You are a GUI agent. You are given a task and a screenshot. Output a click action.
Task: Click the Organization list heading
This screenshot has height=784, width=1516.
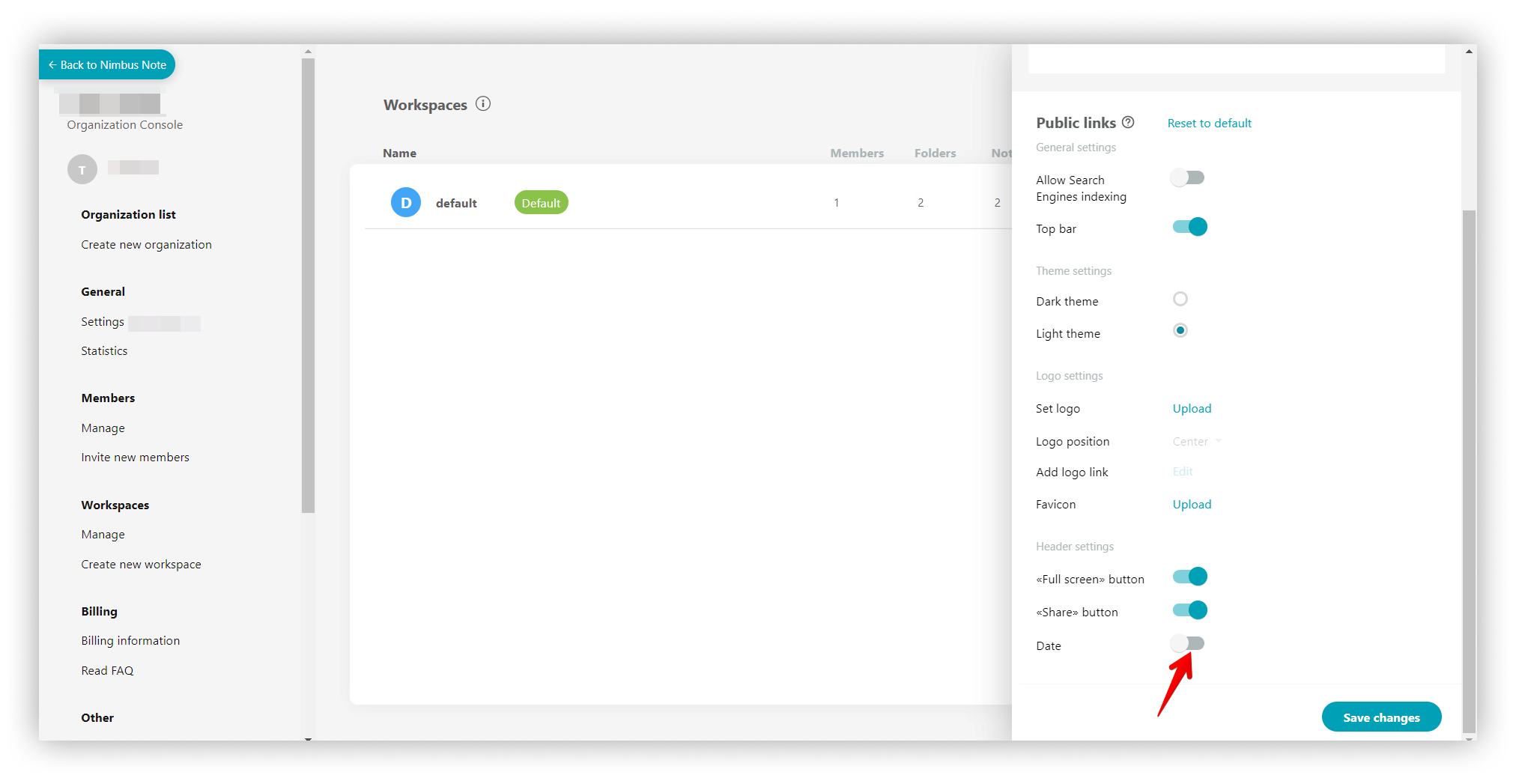click(x=128, y=215)
